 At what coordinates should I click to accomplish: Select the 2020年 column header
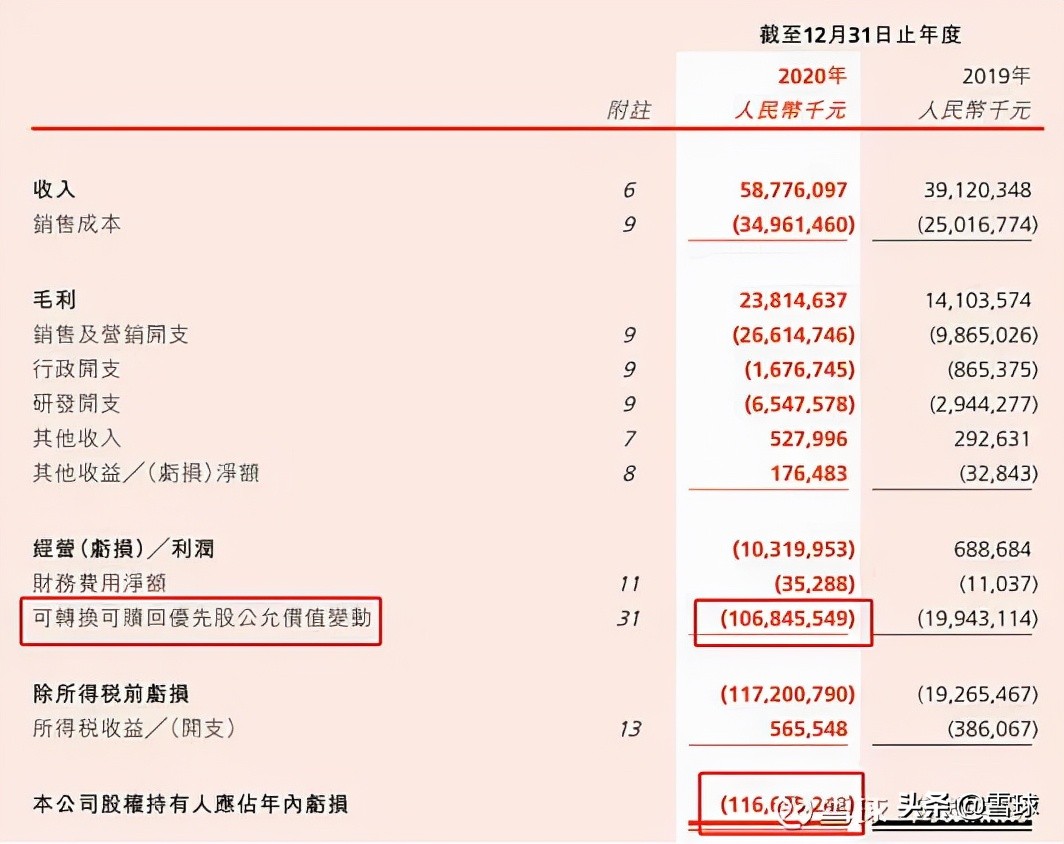[x=812, y=75]
